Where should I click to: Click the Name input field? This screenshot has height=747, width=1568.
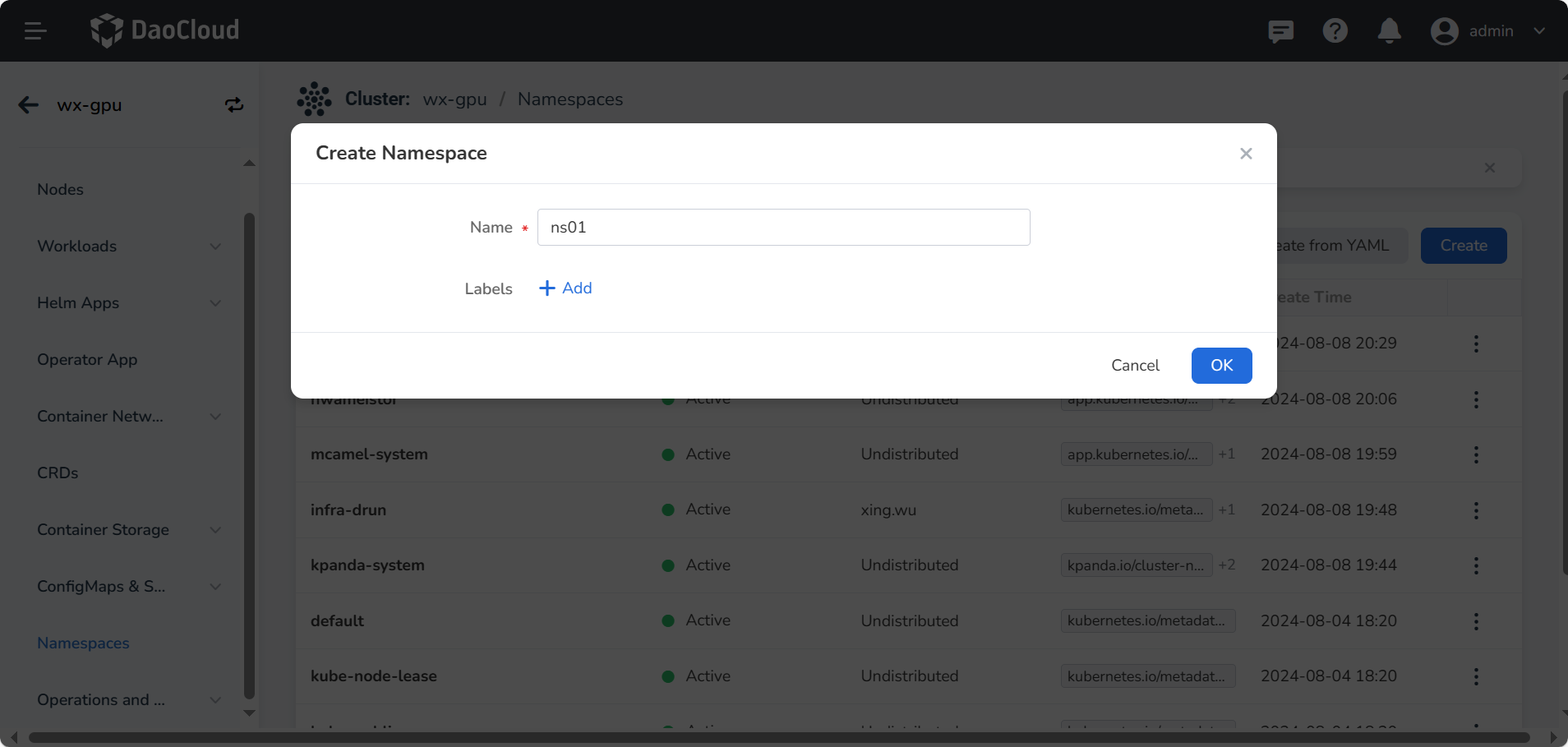tap(783, 228)
